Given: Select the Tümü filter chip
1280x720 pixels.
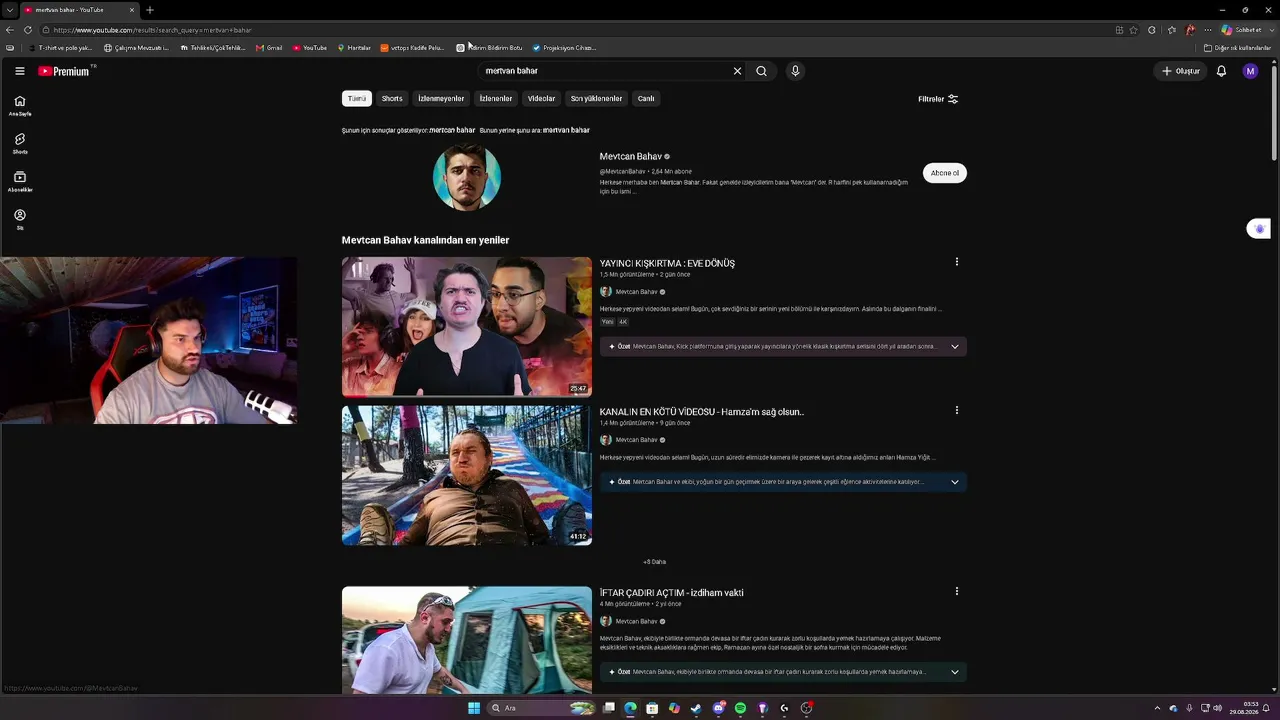Looking at the screenshot, I should pos(357,99).
